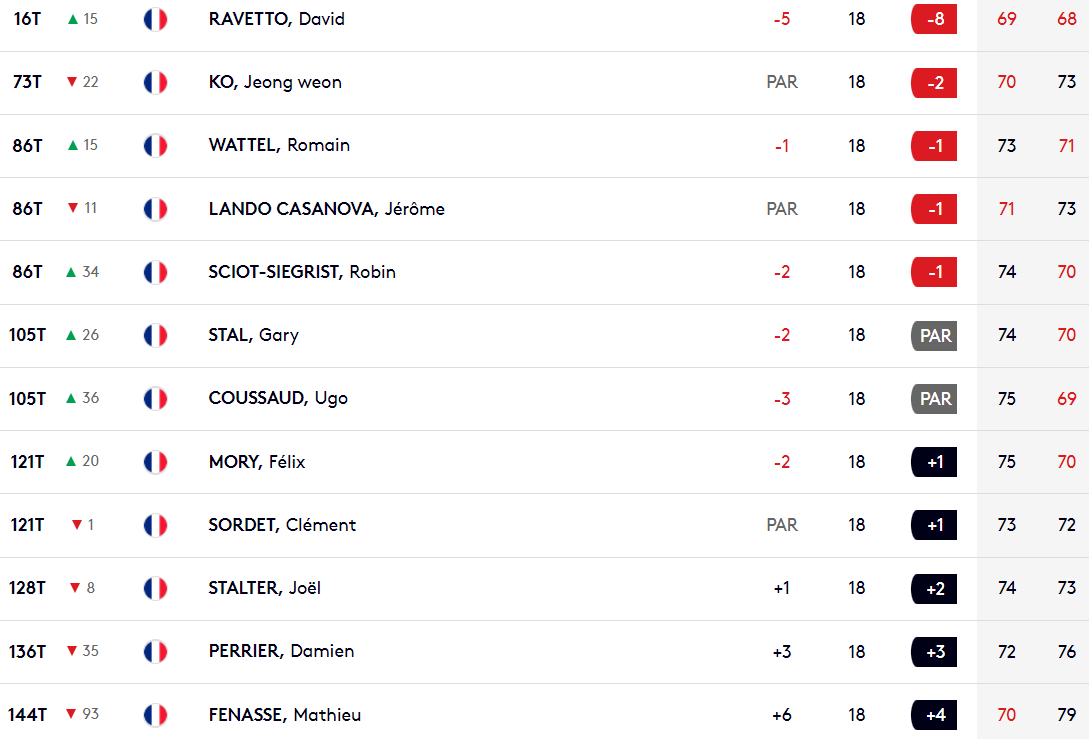Click the French flag beside RAVETTO, David
This screenshot has width=1089, height=739.
pyautogui.click(x=156, y=19)
